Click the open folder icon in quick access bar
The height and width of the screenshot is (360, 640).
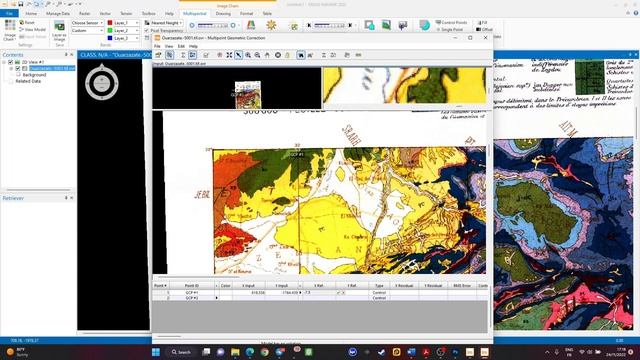click(x=13, y=4)
